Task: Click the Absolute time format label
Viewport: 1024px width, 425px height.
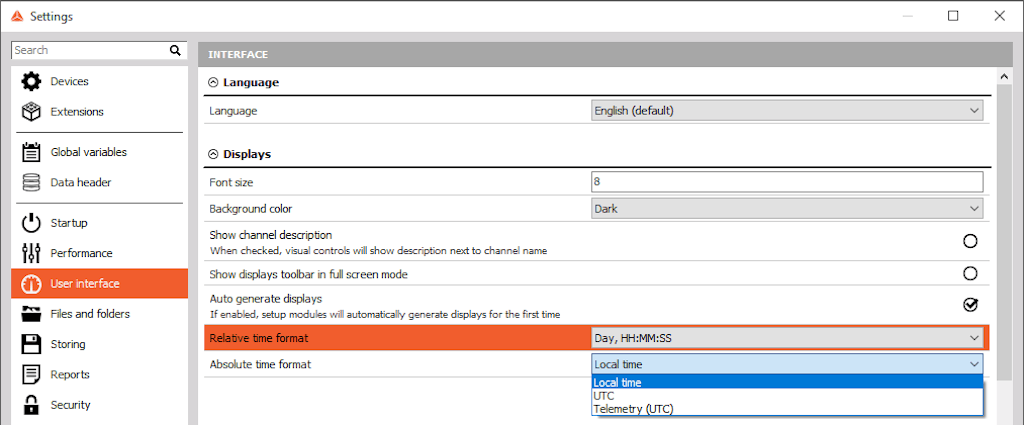Action: [260, 364]
